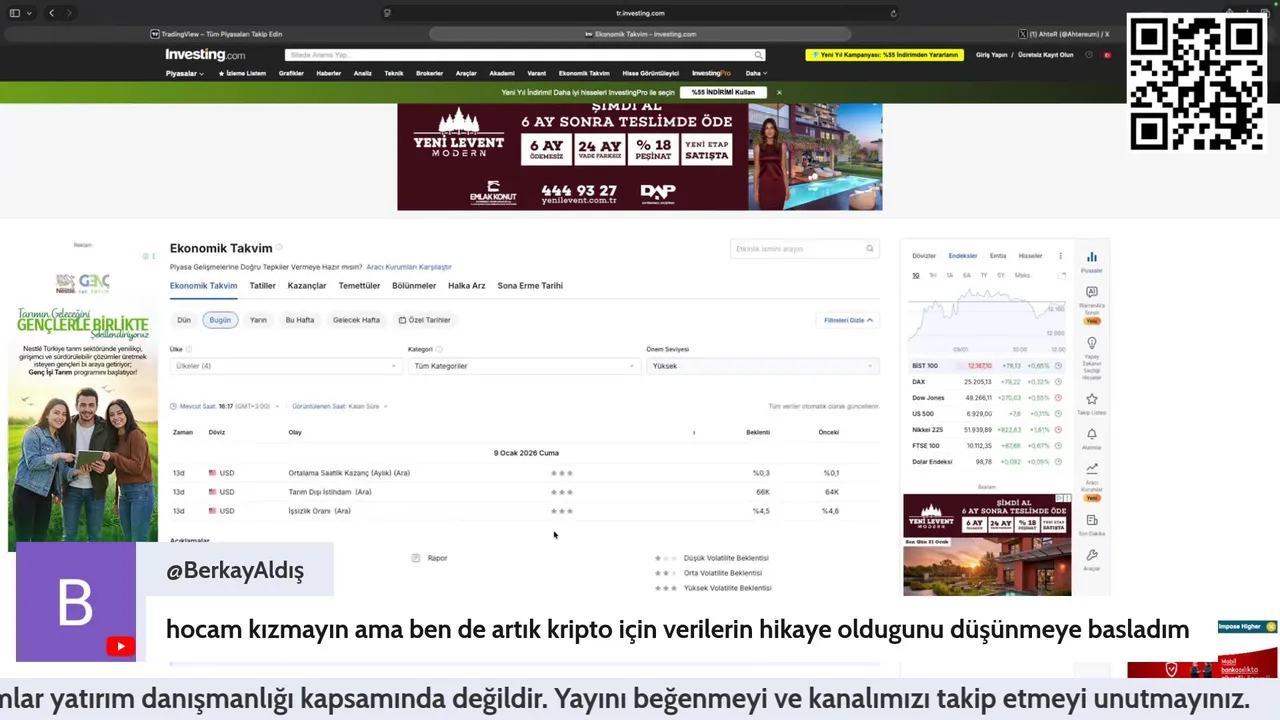Select the Yarın date filter
This screenshot has width=1280, height=720.
[x=258, y=320]
